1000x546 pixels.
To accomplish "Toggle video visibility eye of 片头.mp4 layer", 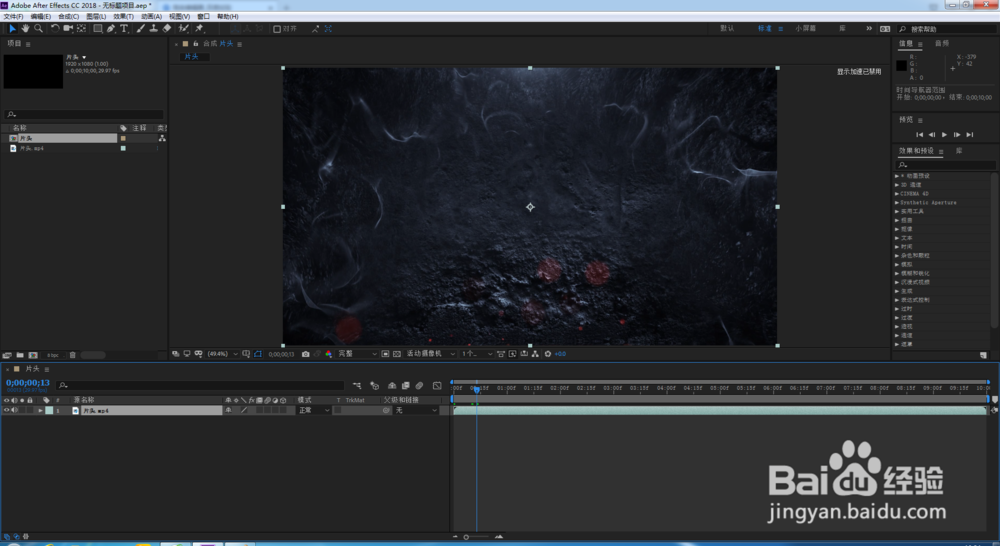I will click(x=6, y=411).
